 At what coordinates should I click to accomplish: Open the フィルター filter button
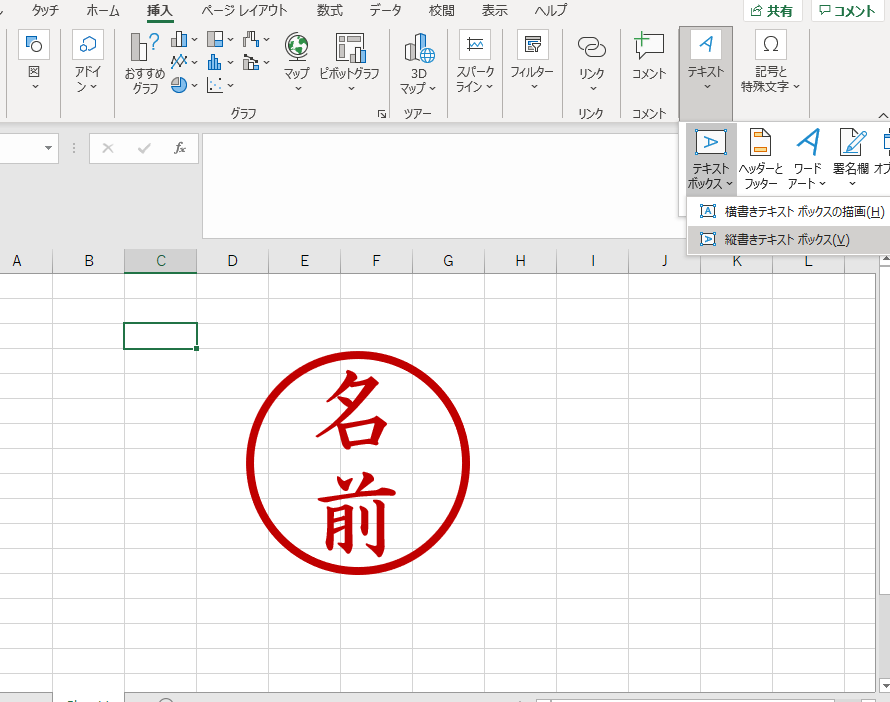[x=532, y=61]
